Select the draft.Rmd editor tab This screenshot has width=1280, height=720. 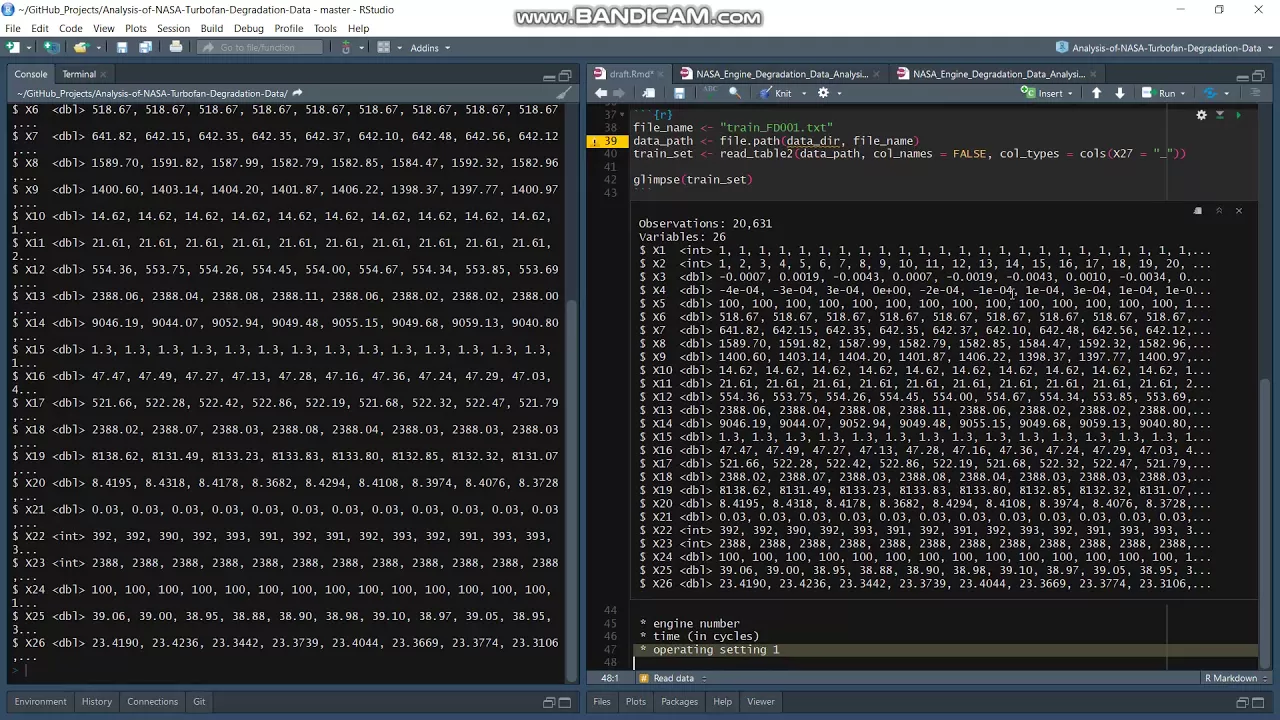coord(630,74)
